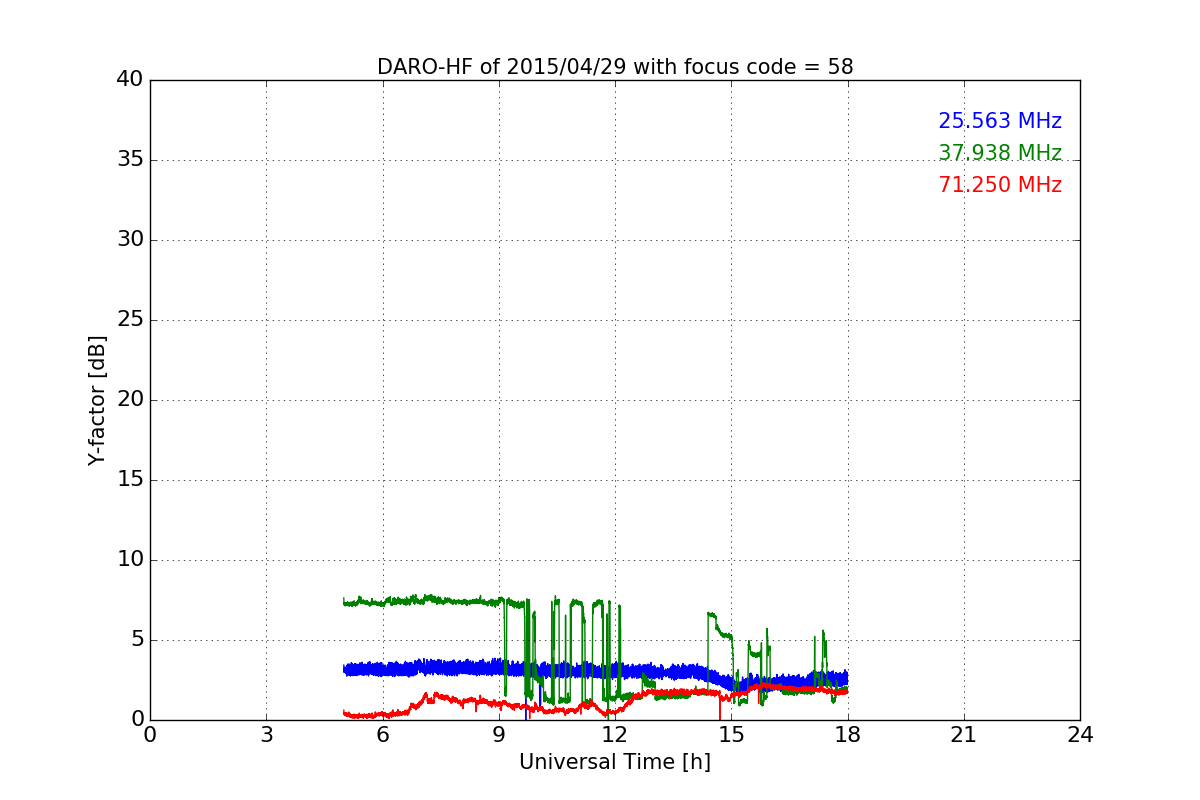Click the y-axis tick label '10'

coord(129,560)
